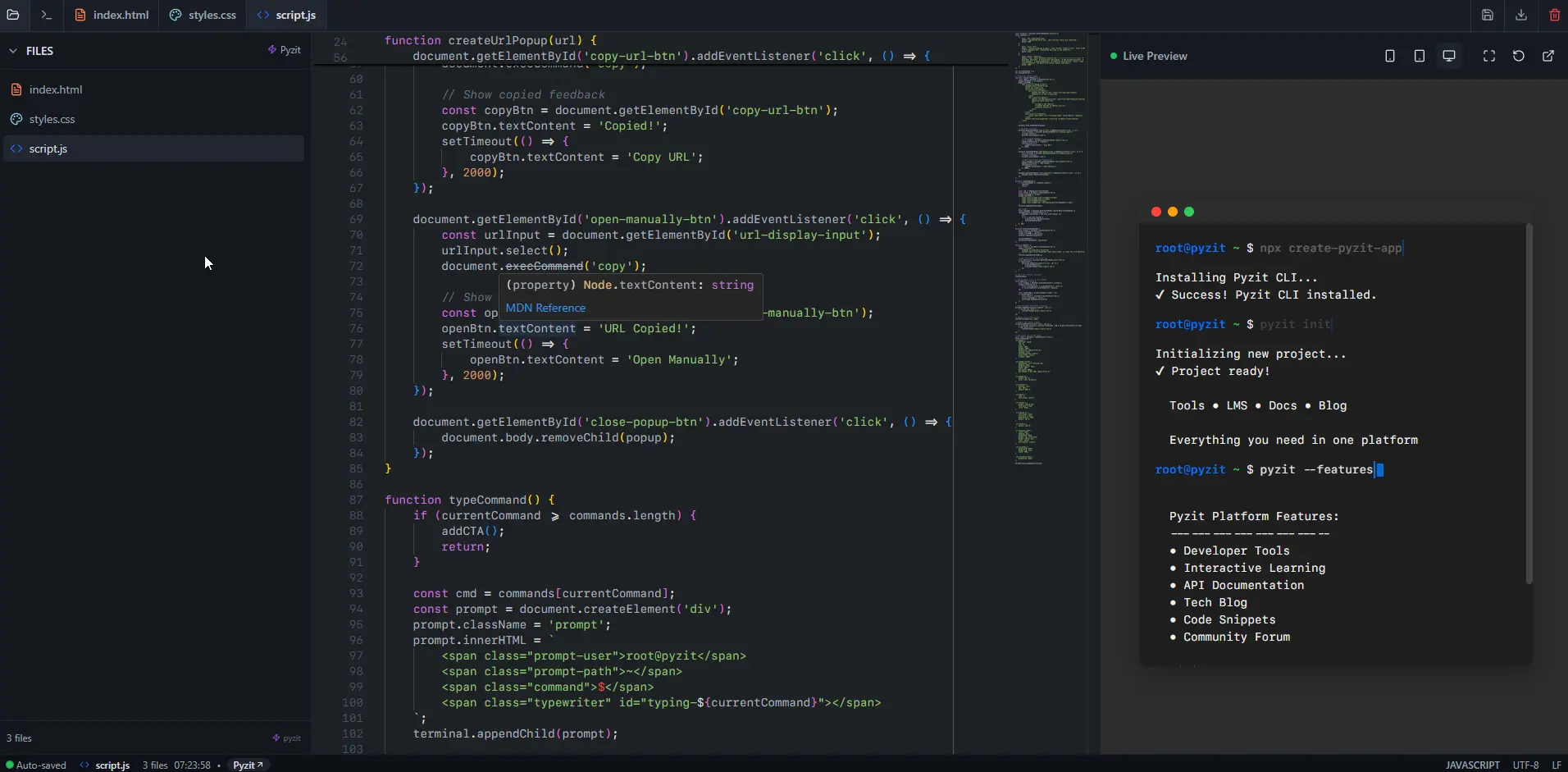Click the sticky createUrlPopup function header
1568x772 pixels.
490,40
